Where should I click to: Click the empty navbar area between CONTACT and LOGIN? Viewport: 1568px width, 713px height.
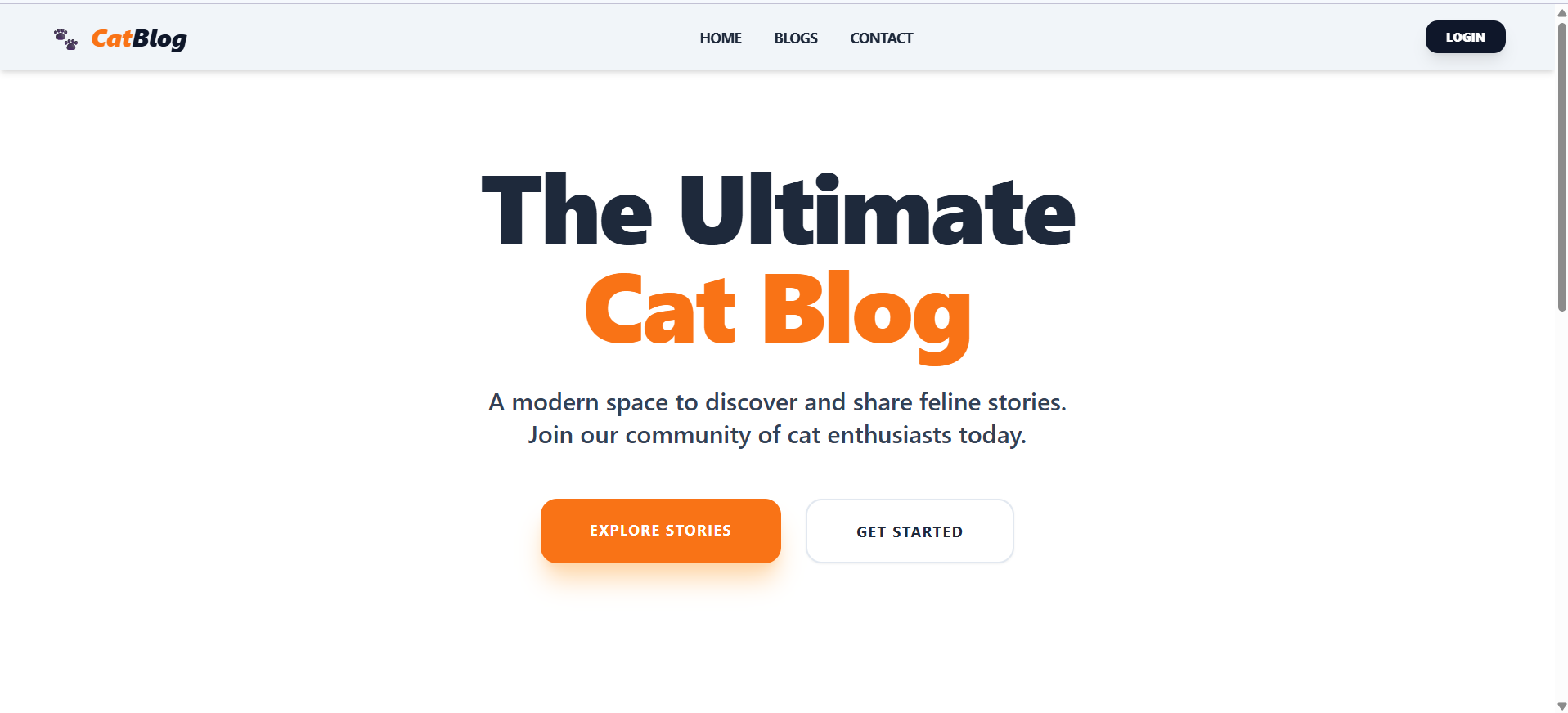click(1170, 38)
